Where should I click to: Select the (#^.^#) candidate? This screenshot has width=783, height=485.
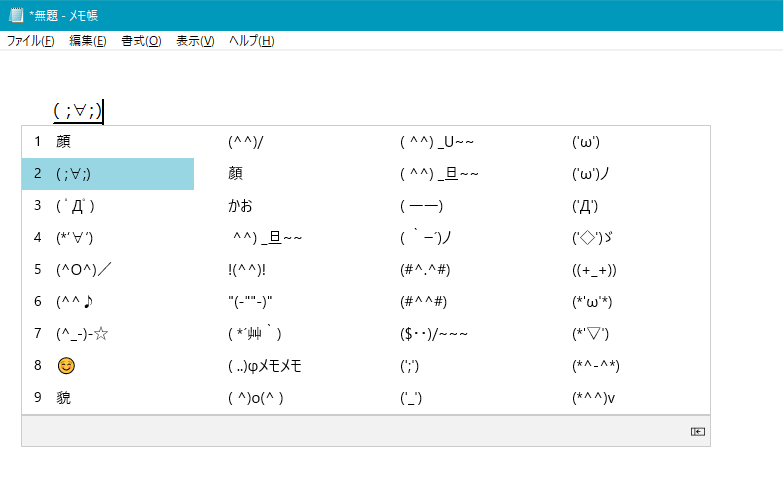point(425,270)
